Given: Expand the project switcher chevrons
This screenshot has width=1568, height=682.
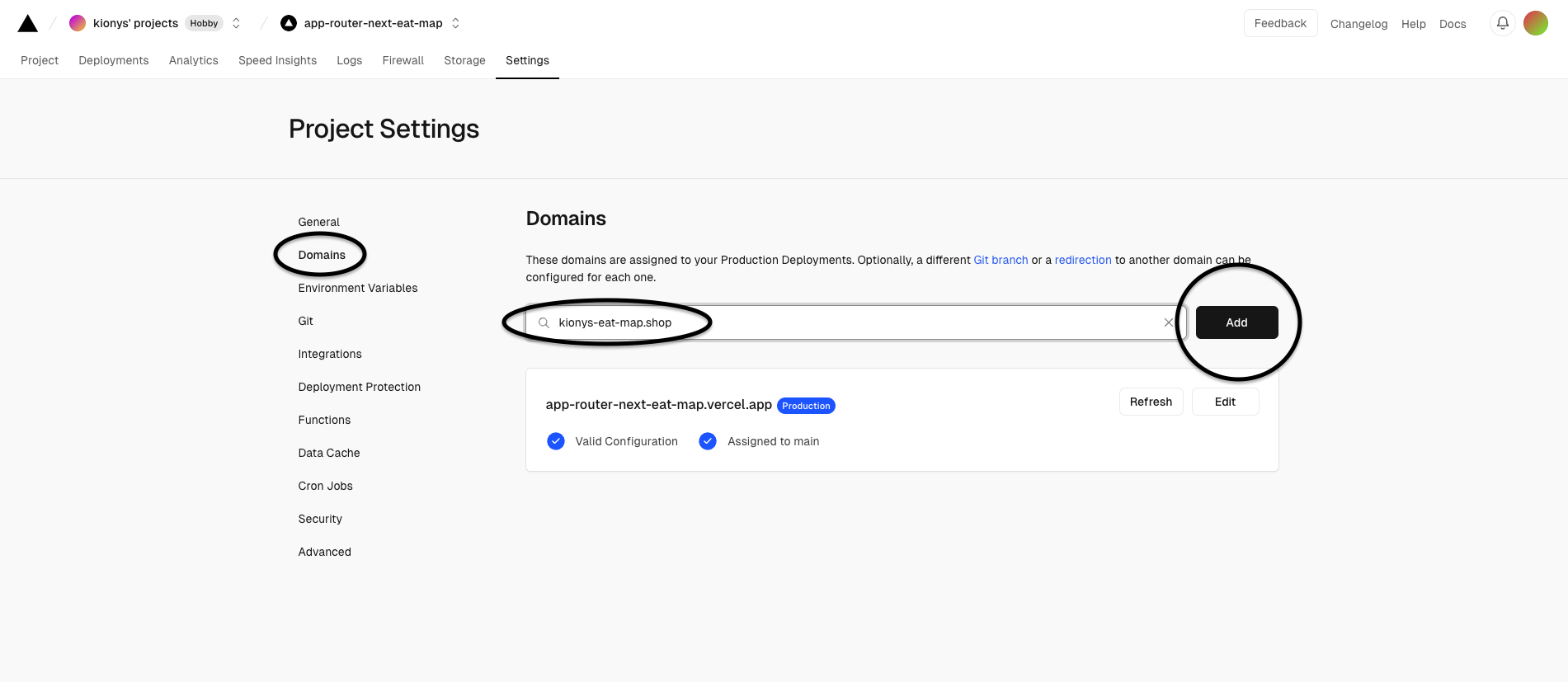Looking at the screenshot, I should (455, 23).
